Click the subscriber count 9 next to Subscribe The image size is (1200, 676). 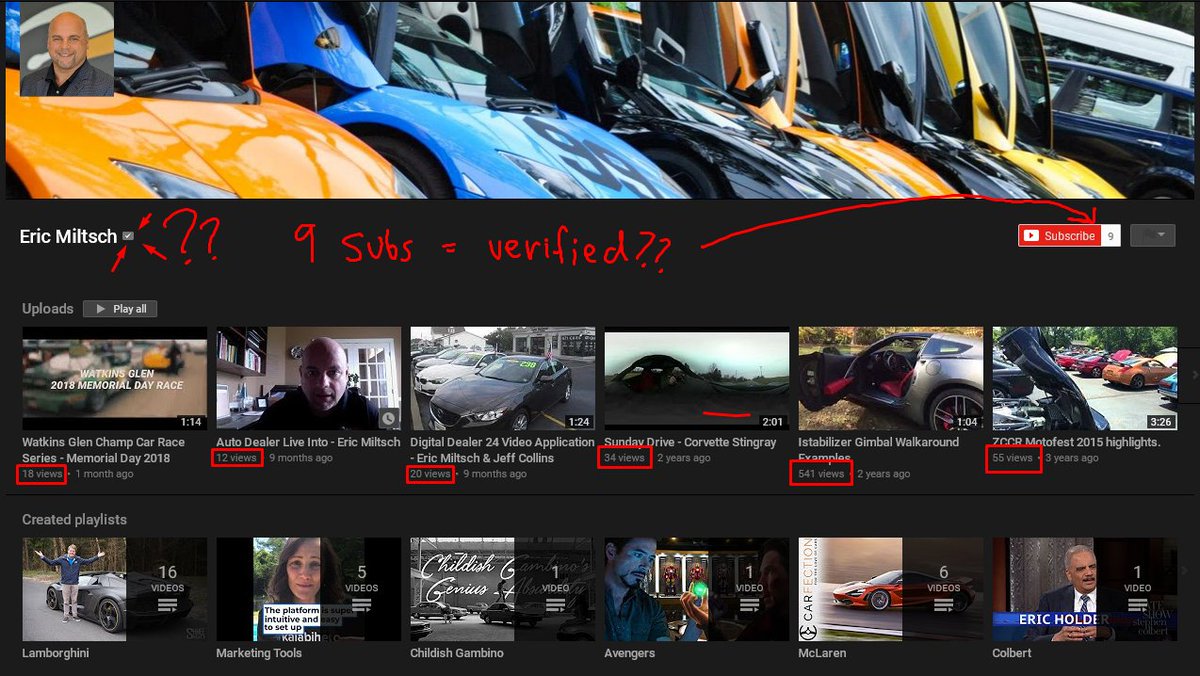click(x=1110, y=236)
